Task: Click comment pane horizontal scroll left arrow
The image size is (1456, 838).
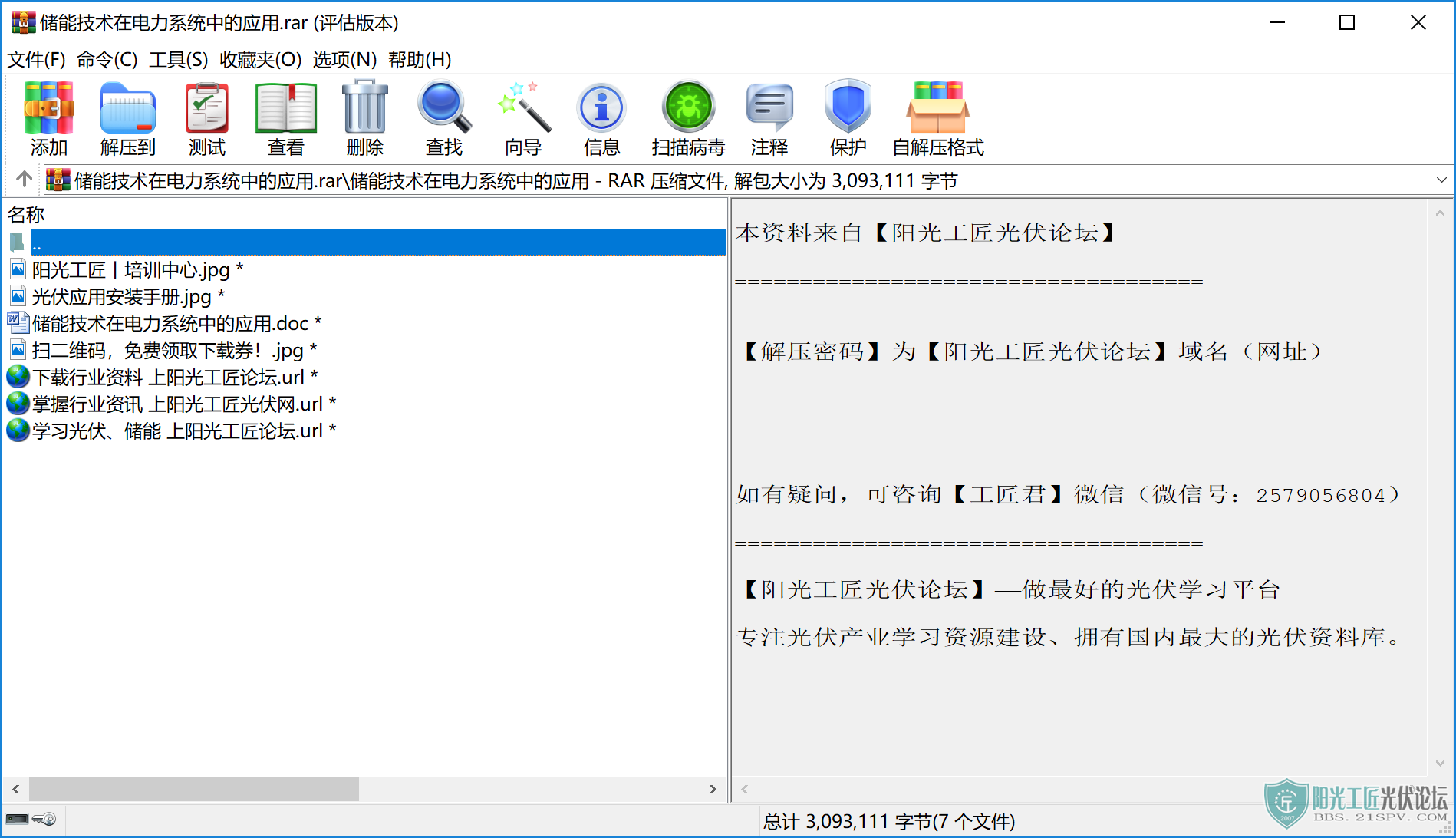Action: coord(745,789)
